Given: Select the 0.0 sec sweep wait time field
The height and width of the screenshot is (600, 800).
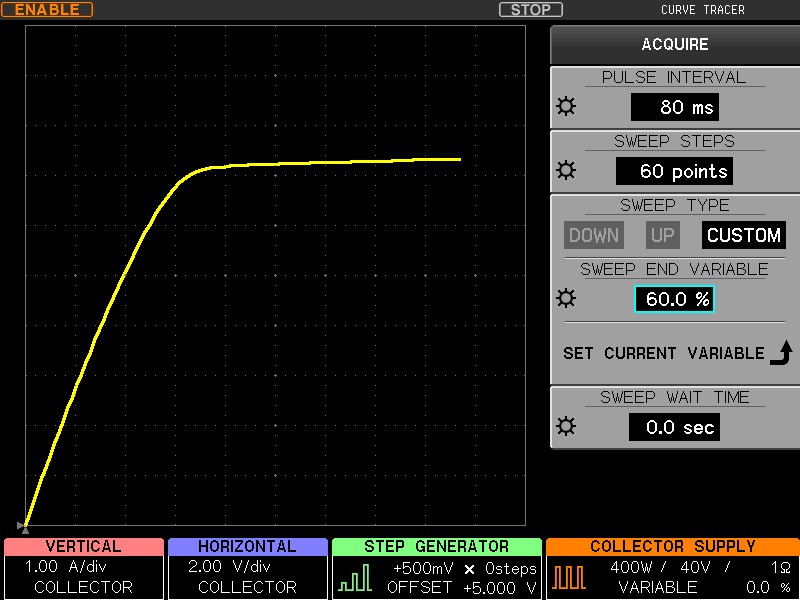Looking at the screenshot, I should point(674,427).
